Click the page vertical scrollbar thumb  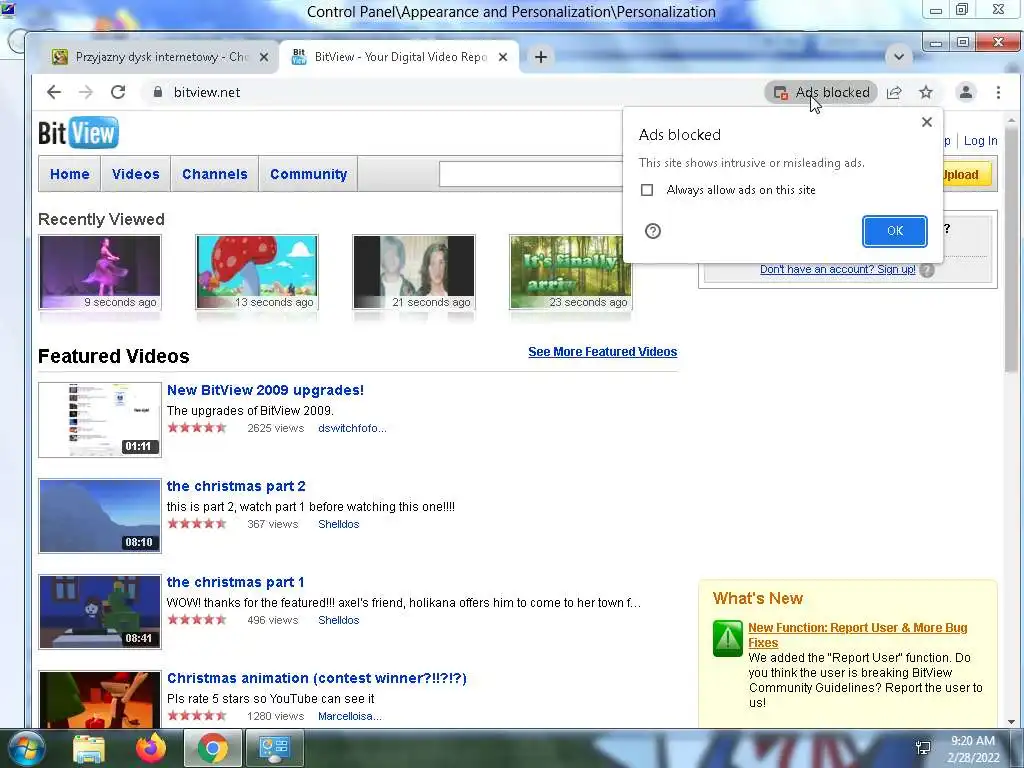point(1012,248)
